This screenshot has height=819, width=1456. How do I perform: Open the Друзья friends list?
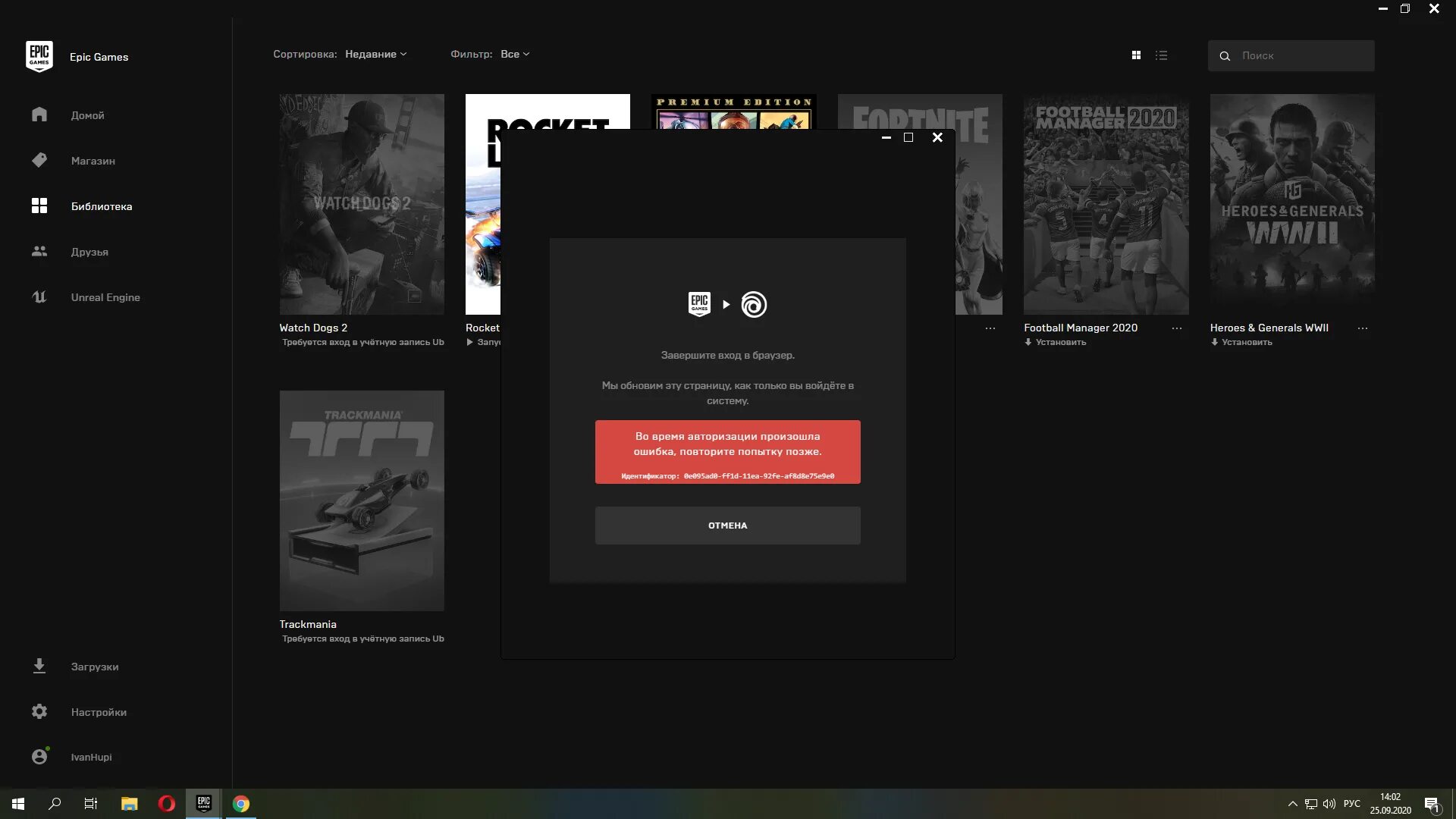coord(89,252)
